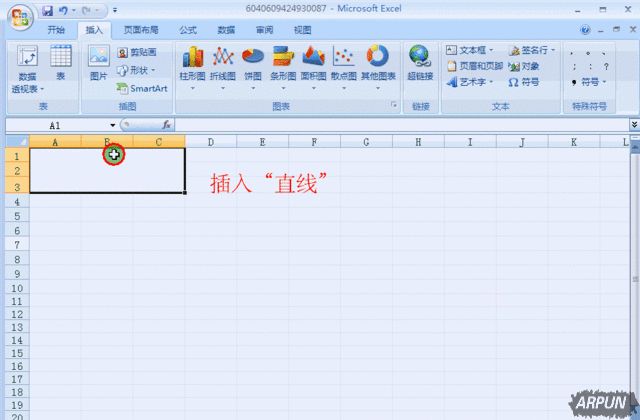Open the Office button menu
The image size is (640, 420).
[x=20, y=18]
